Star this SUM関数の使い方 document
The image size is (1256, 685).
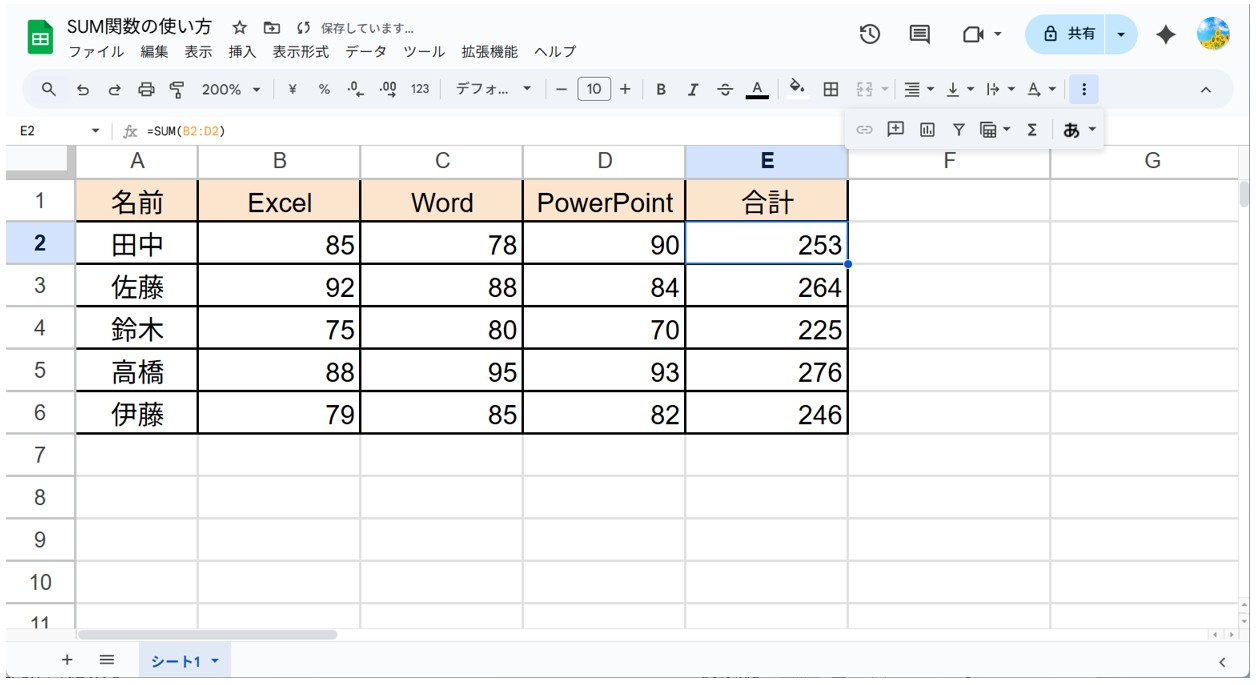(239, 28)
